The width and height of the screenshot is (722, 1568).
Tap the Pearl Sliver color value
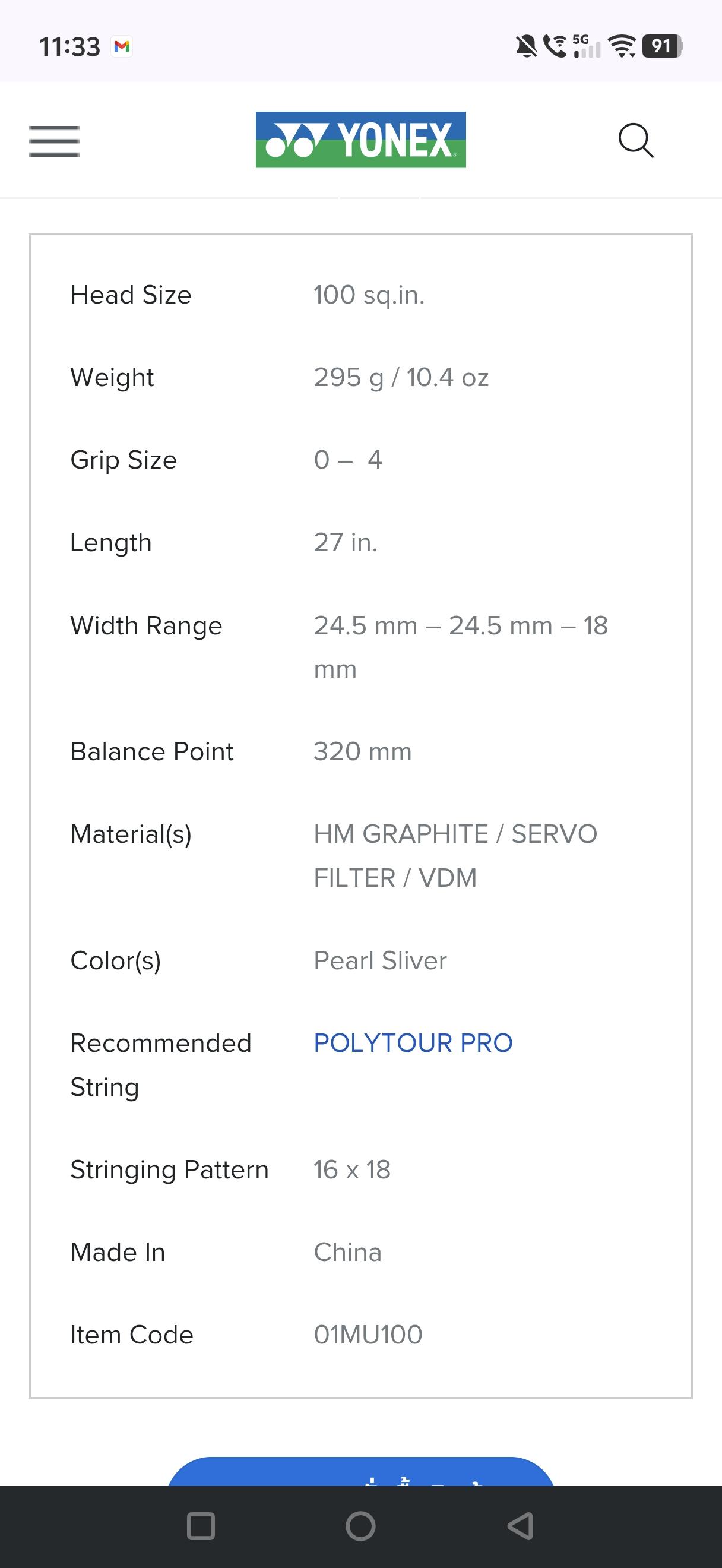coord(380,960)
